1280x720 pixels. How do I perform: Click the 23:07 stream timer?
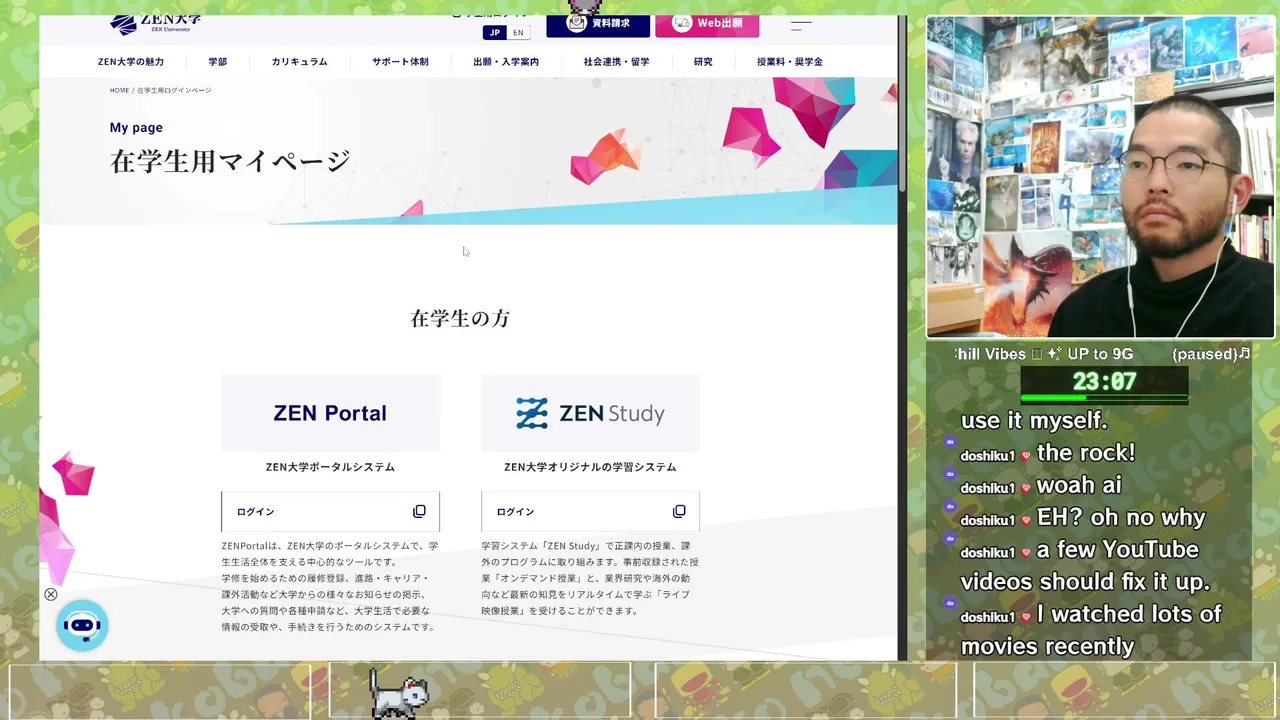[1104, 381]
